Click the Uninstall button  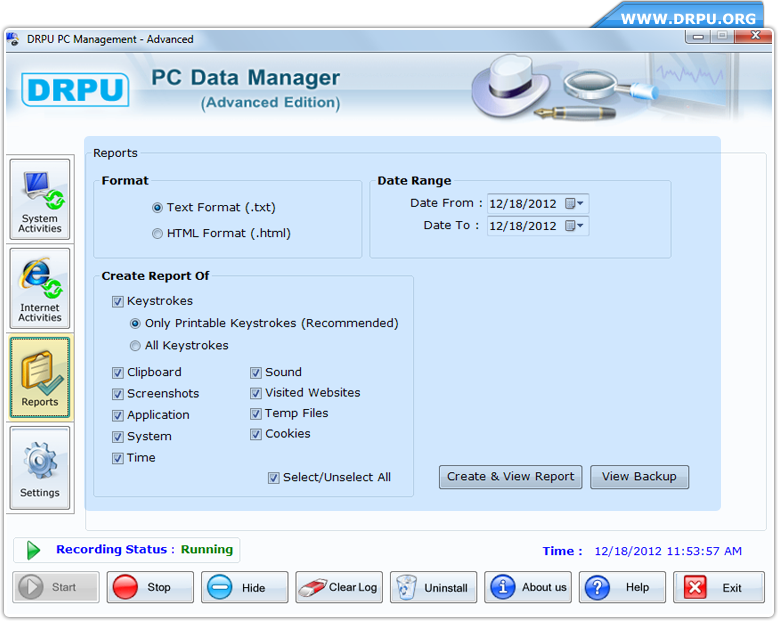pos(434,587)
